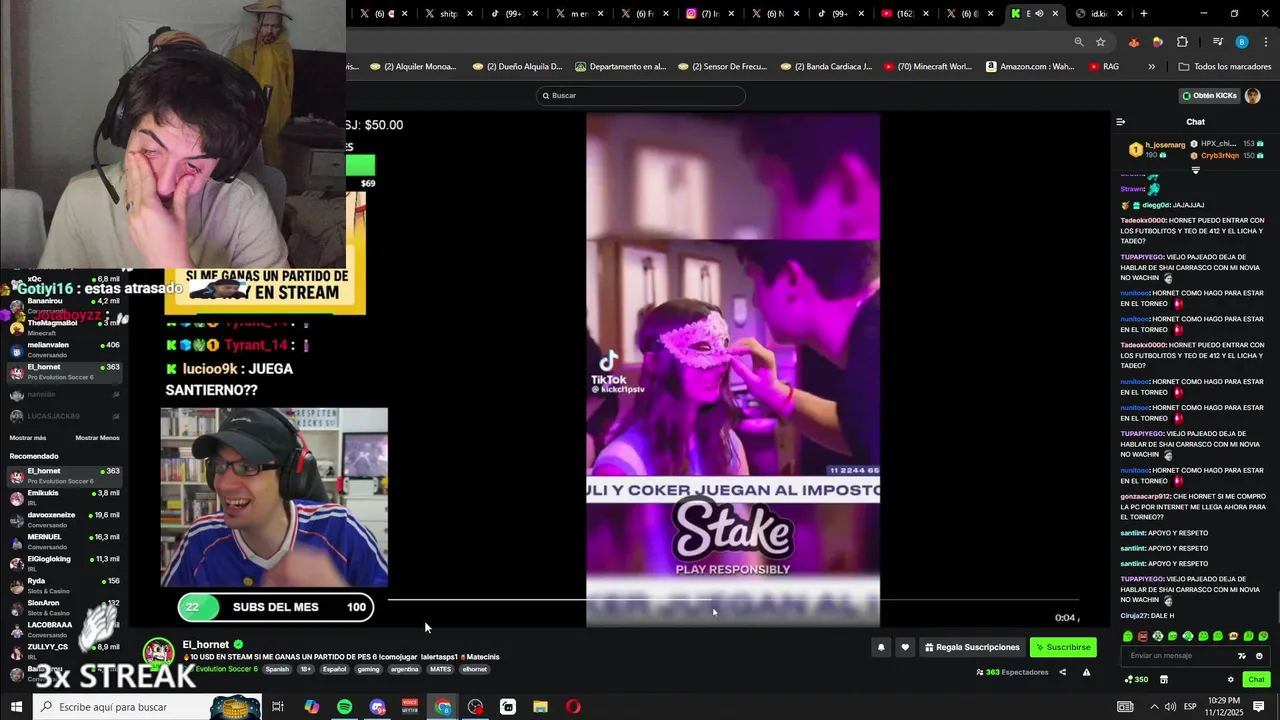Open Amazon.com bookmark

[x=1030, y=67]
